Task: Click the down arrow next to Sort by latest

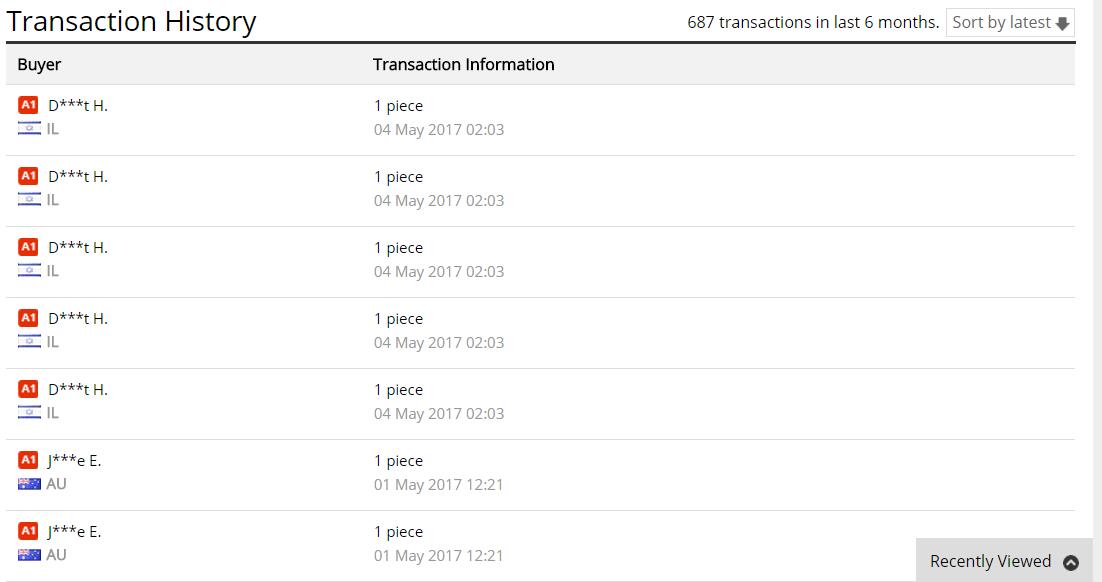Action: pyautogui.click(x=1063, y=23)
